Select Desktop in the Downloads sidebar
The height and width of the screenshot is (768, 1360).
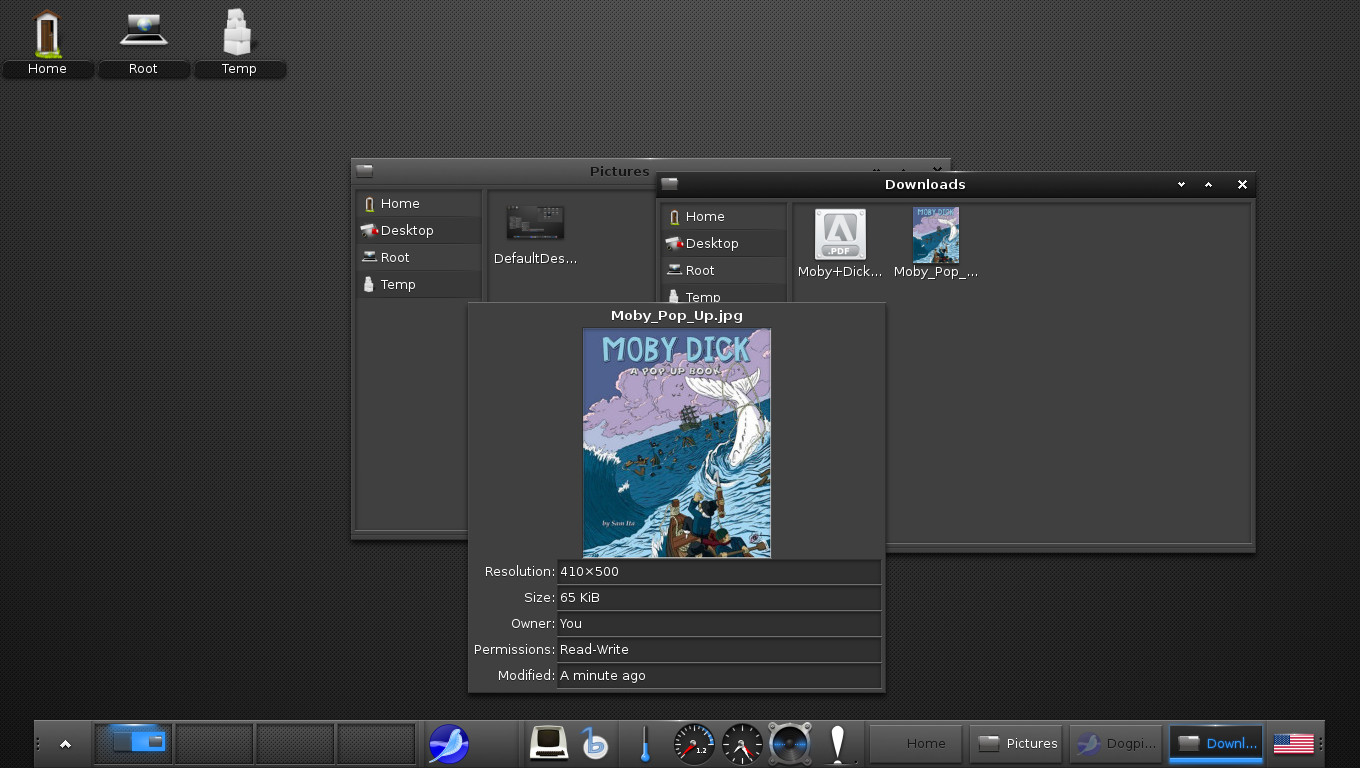coord(712,243)
